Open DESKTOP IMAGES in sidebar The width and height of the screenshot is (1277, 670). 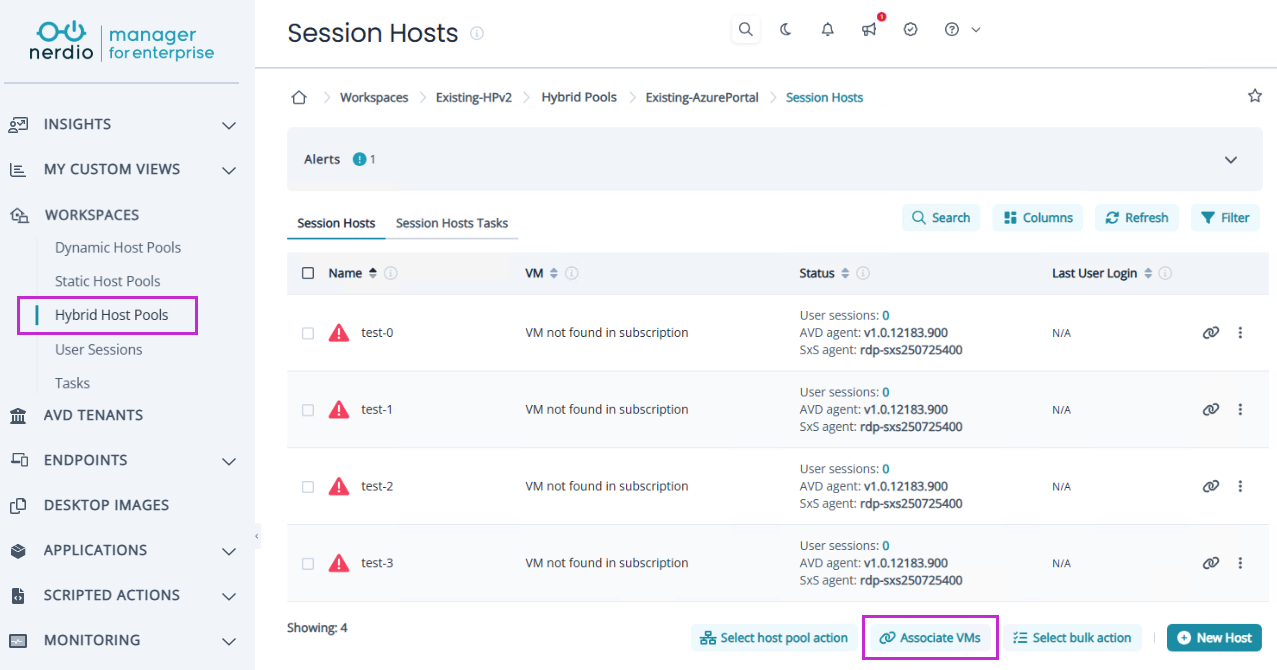pyautogui.click(x=106, y=505)
